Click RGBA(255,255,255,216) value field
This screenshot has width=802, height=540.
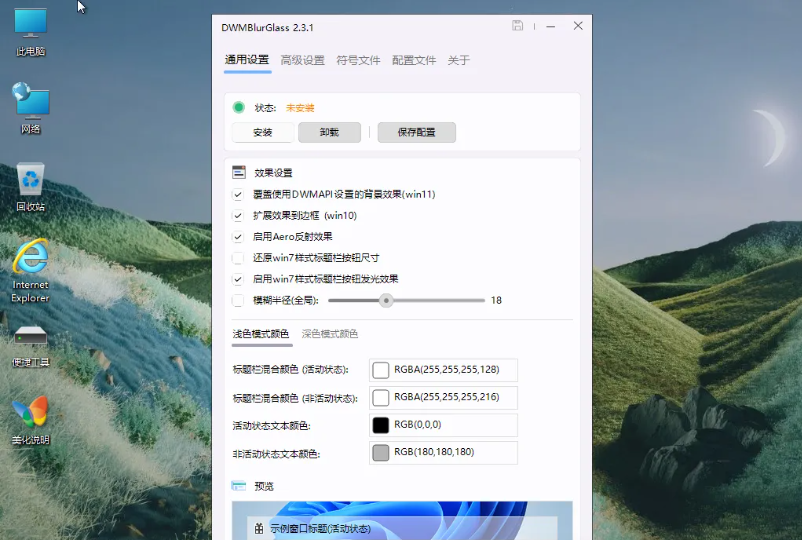[x=443, y=397]
